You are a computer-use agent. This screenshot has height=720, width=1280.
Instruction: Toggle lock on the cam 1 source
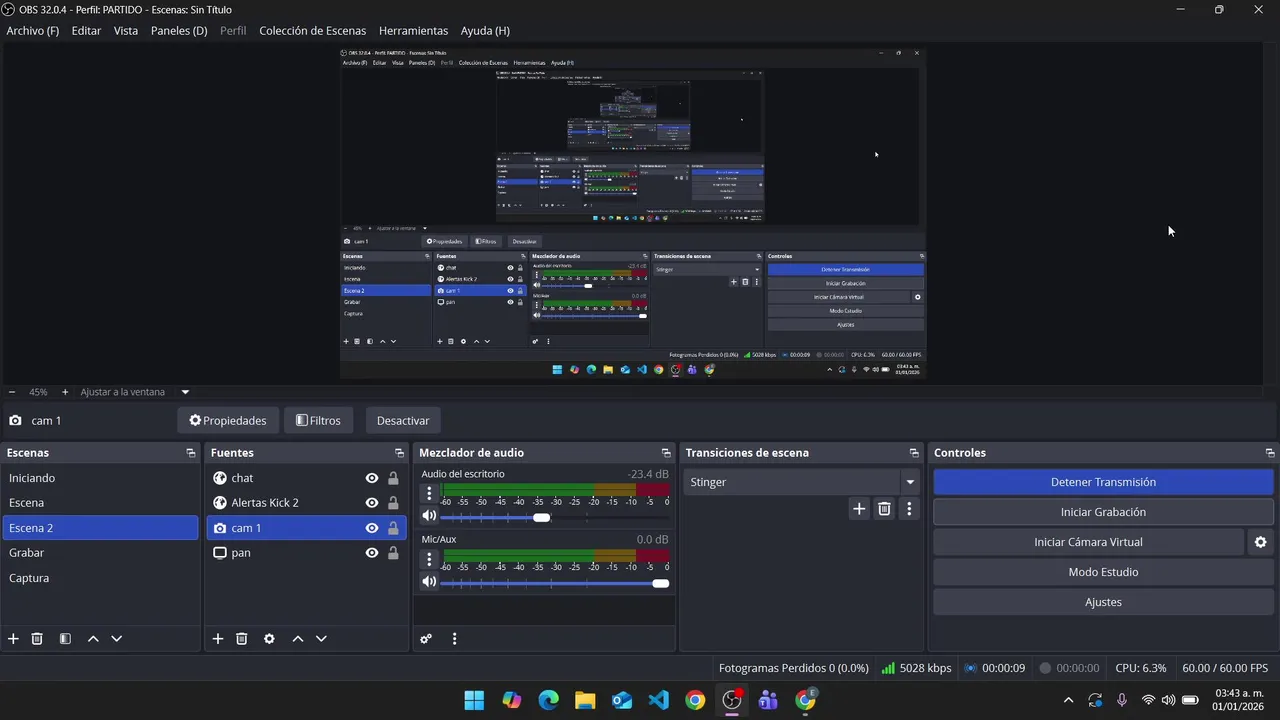(393, 528)
